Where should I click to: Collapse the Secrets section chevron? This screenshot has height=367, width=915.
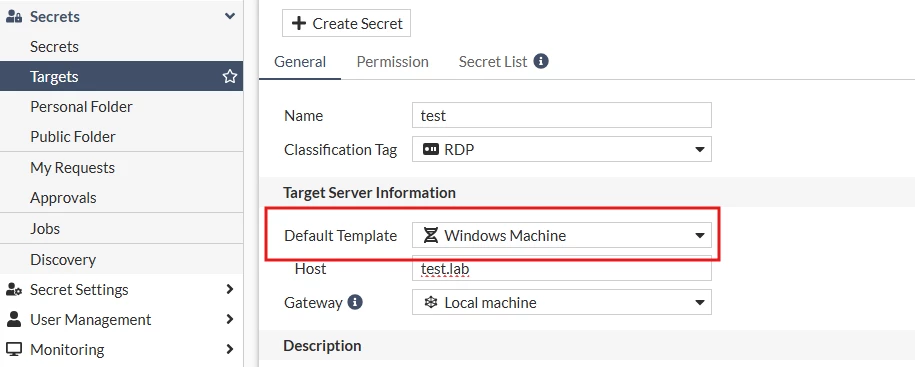point(230,16)
